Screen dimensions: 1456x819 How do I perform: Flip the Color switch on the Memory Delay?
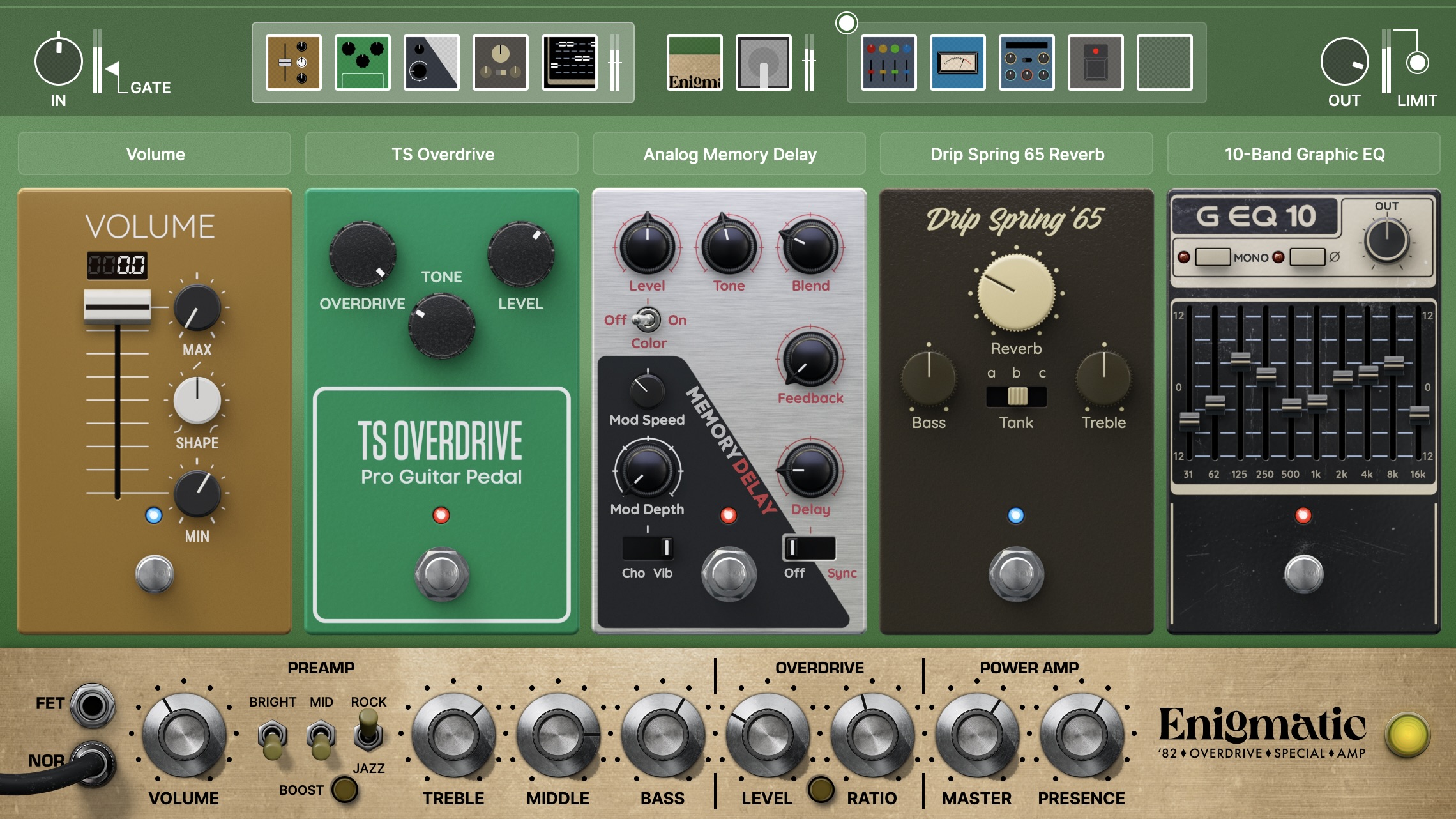(x=648, y=320)
